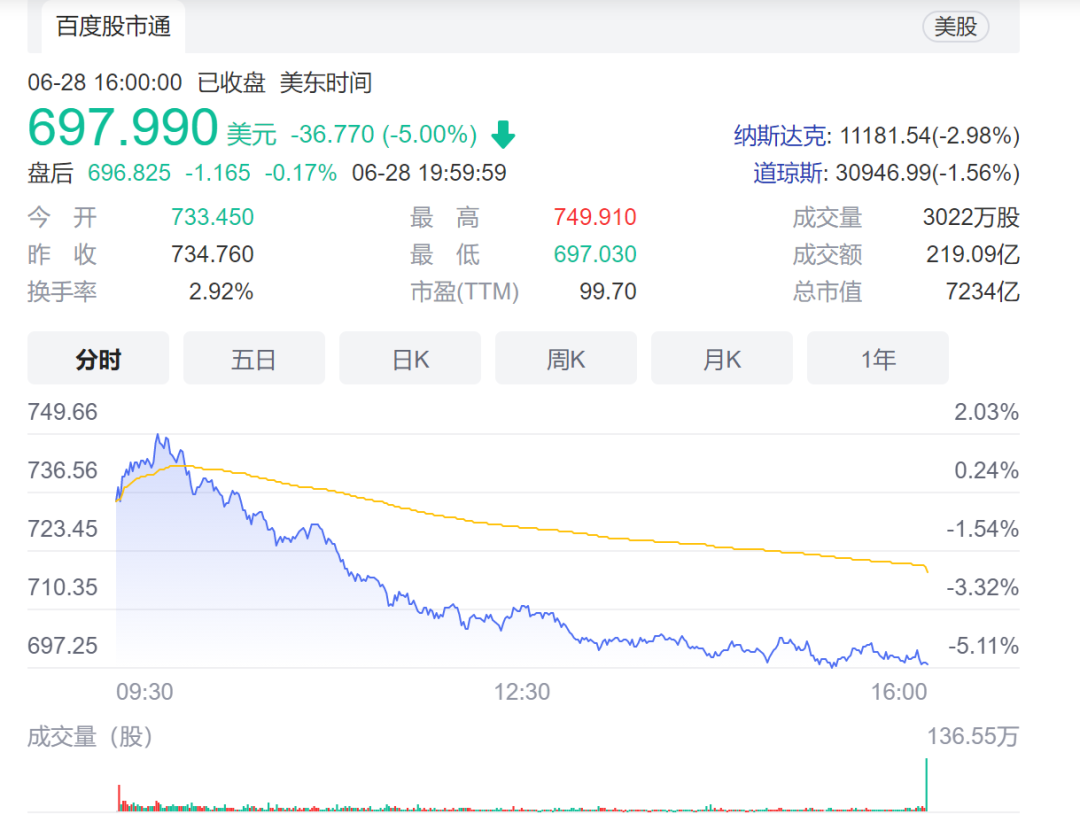Click the 成交量（股）volume chart label
This screenshot has width=1080, height=830.
(x=90, y=737)
